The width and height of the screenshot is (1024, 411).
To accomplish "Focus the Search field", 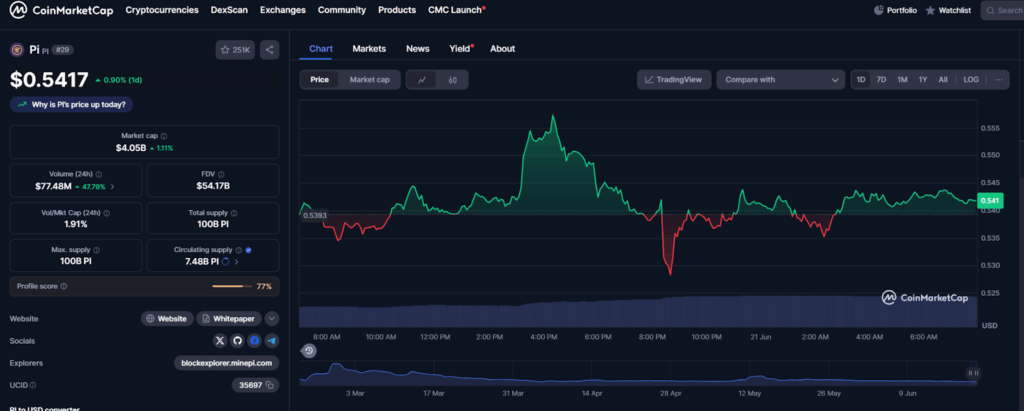I will 1002,10.
